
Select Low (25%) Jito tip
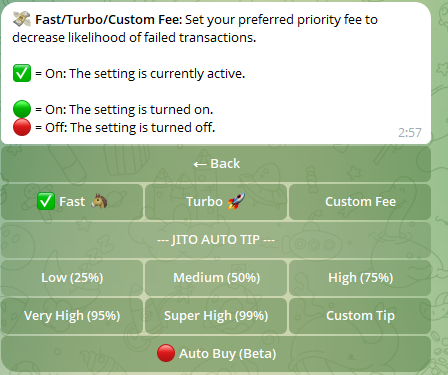(x=72, y=278)
